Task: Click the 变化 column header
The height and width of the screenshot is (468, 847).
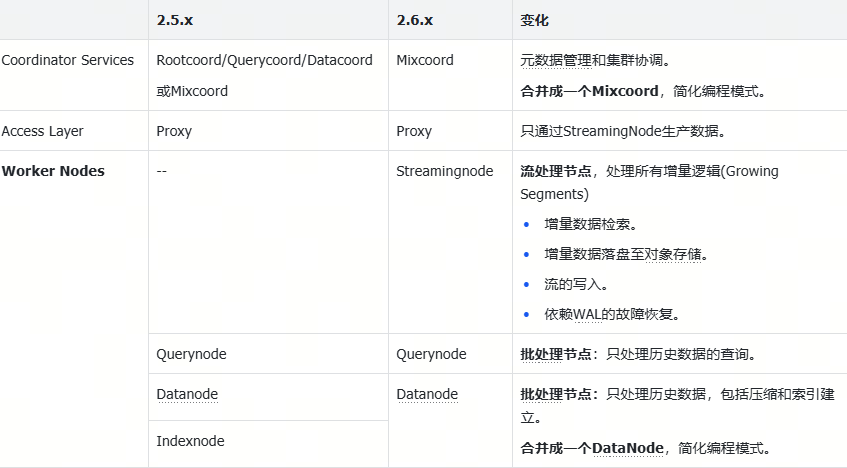Action: click(x=534, y=20)
